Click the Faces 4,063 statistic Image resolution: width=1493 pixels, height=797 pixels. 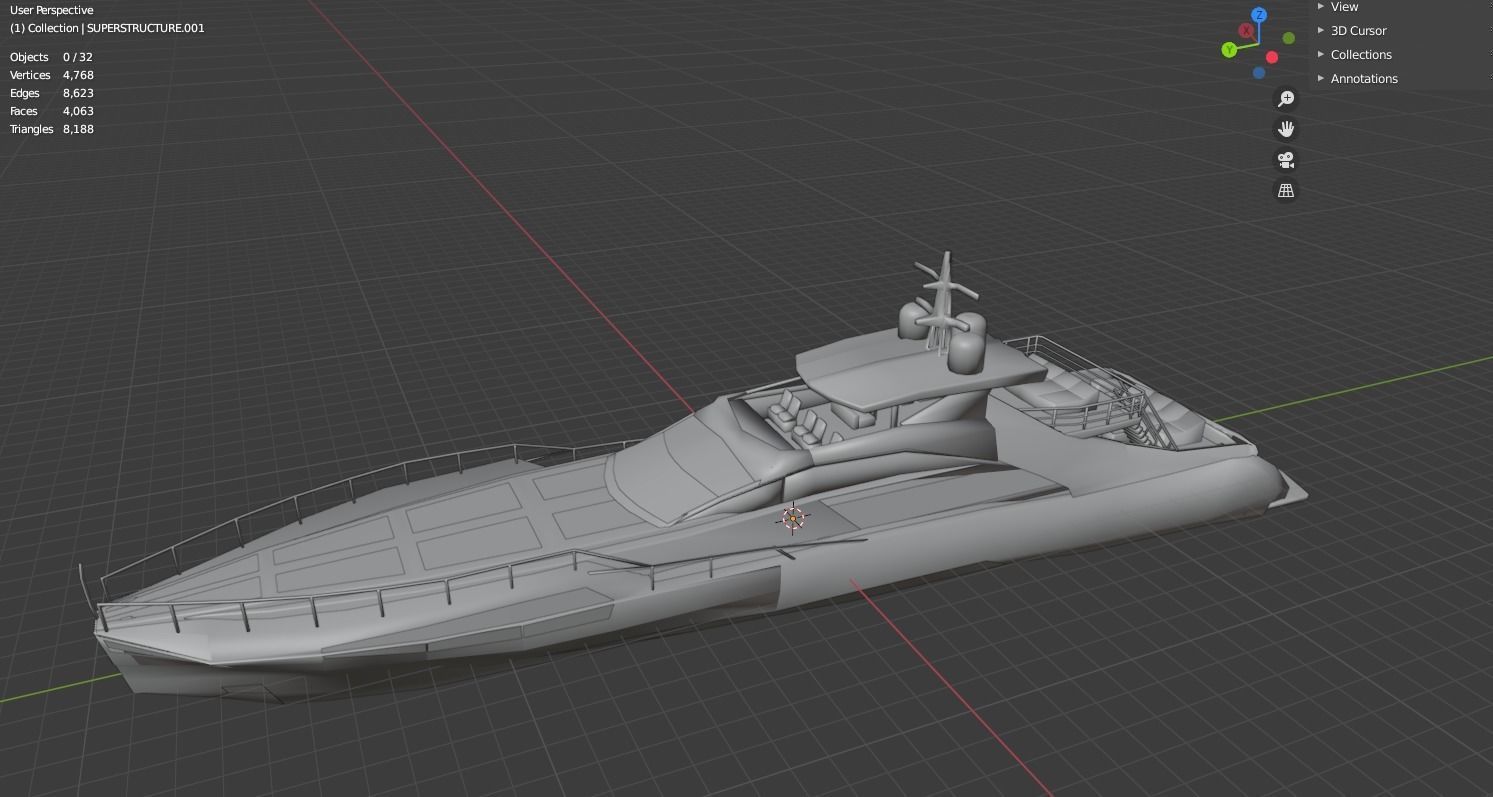(x=51, y=111)
